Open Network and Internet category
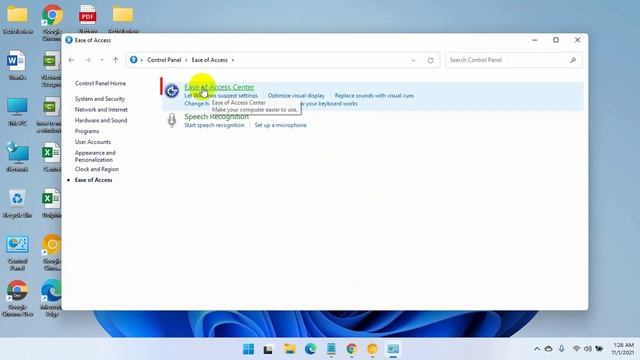640x360 pixels. click(101, 109)
